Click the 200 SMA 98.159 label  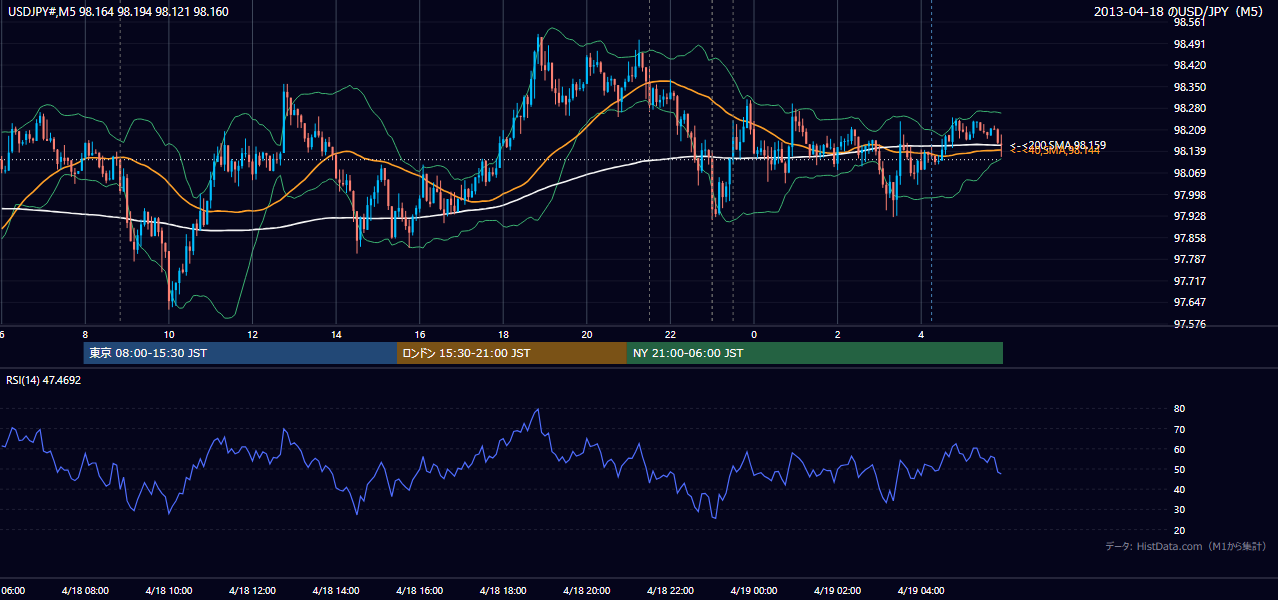1058,145
